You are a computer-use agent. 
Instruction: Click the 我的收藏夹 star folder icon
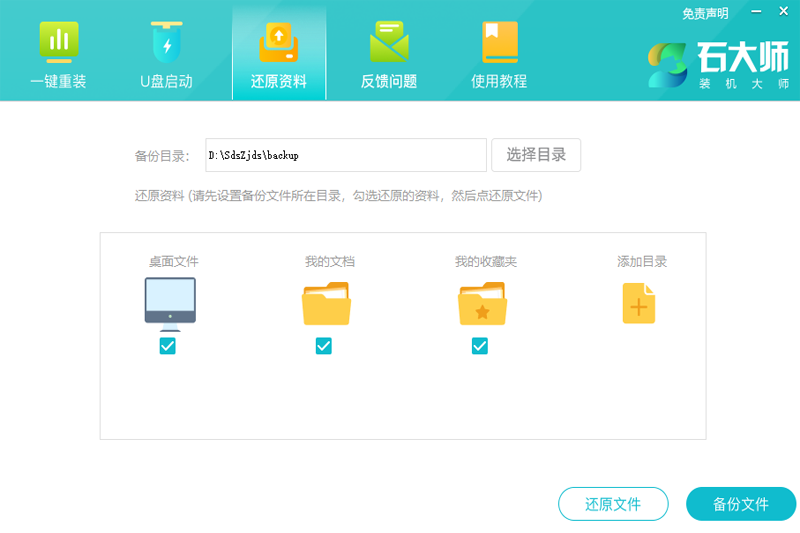pyautogui.click(x=482, y=303)
